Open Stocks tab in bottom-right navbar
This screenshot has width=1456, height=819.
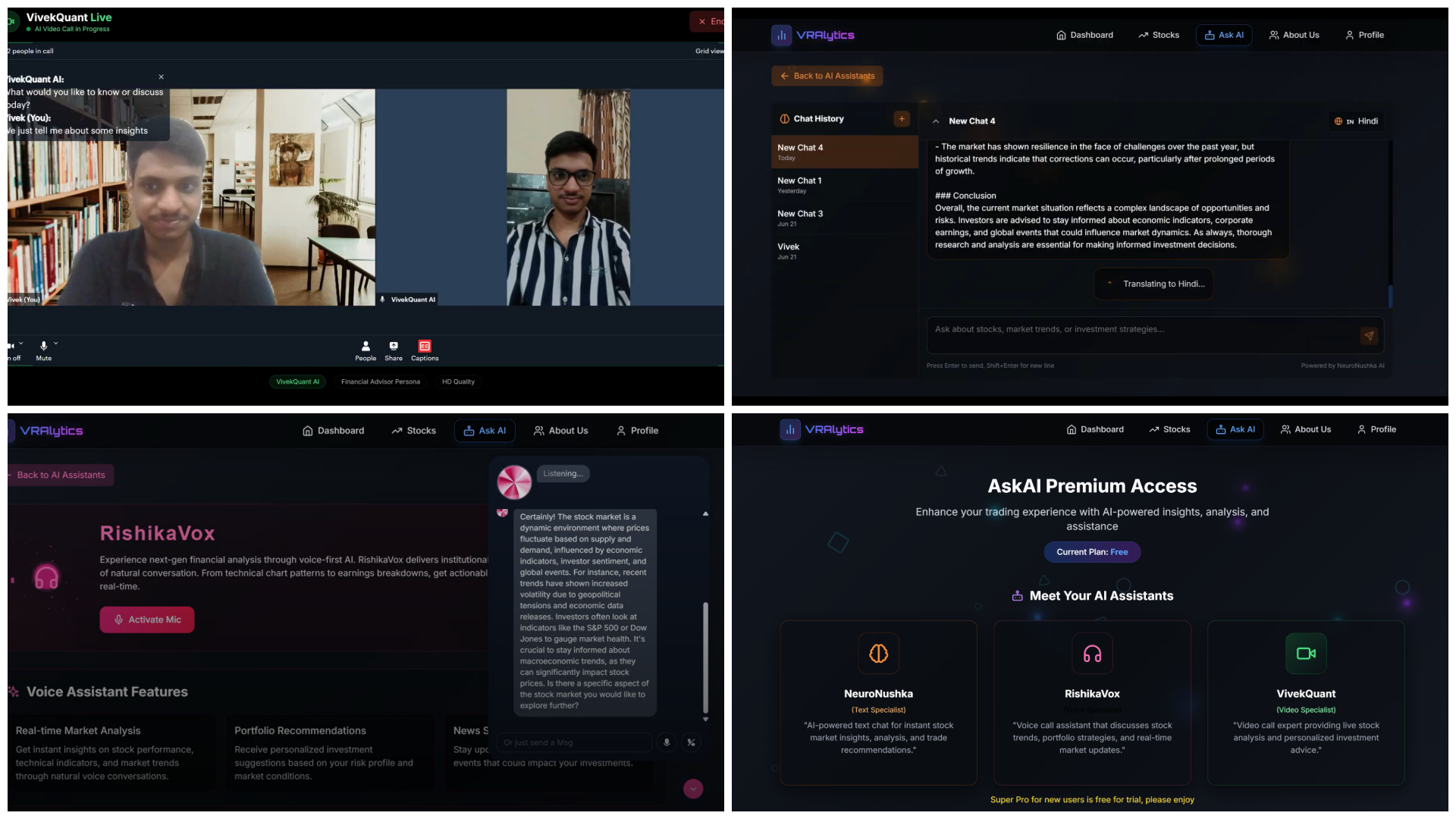pyautogui.click(x=1169, y=429)
